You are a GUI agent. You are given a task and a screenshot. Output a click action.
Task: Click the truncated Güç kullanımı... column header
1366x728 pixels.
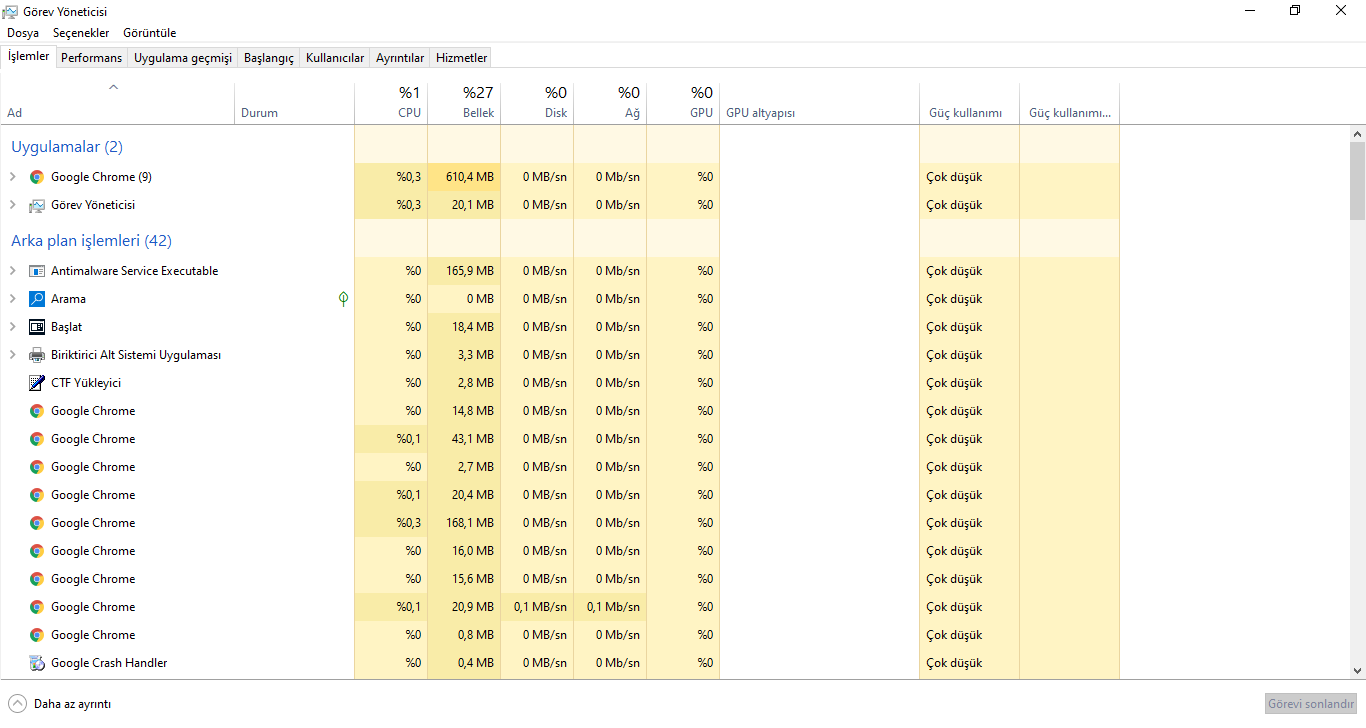pyautogui.click(x=1070, y=103)
